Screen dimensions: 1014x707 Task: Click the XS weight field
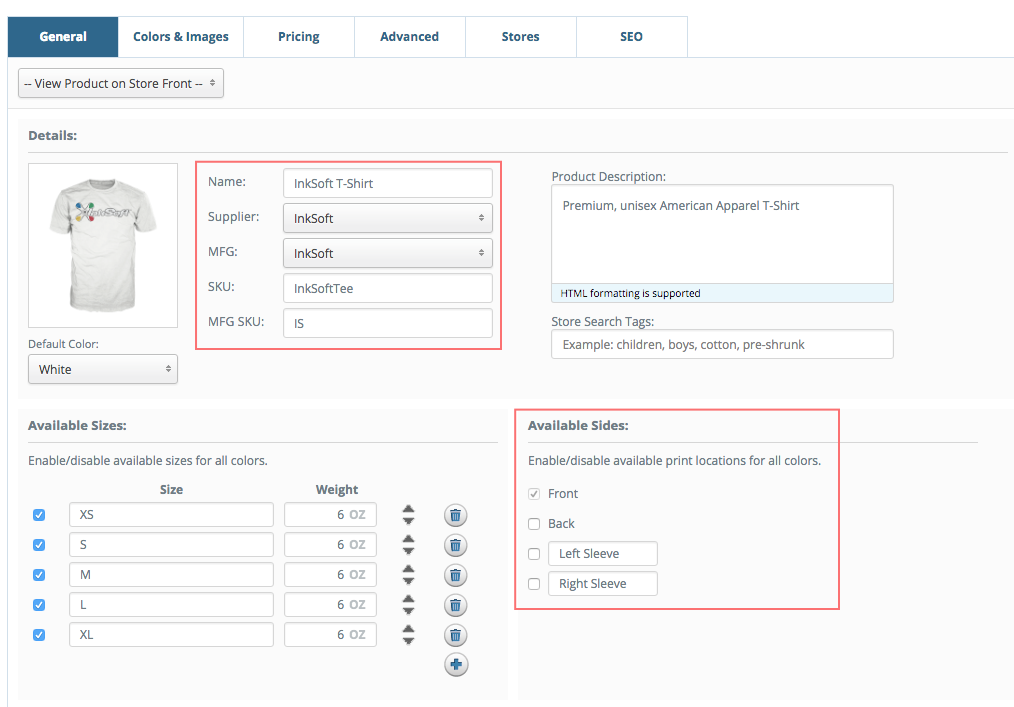tap(330, 515)
